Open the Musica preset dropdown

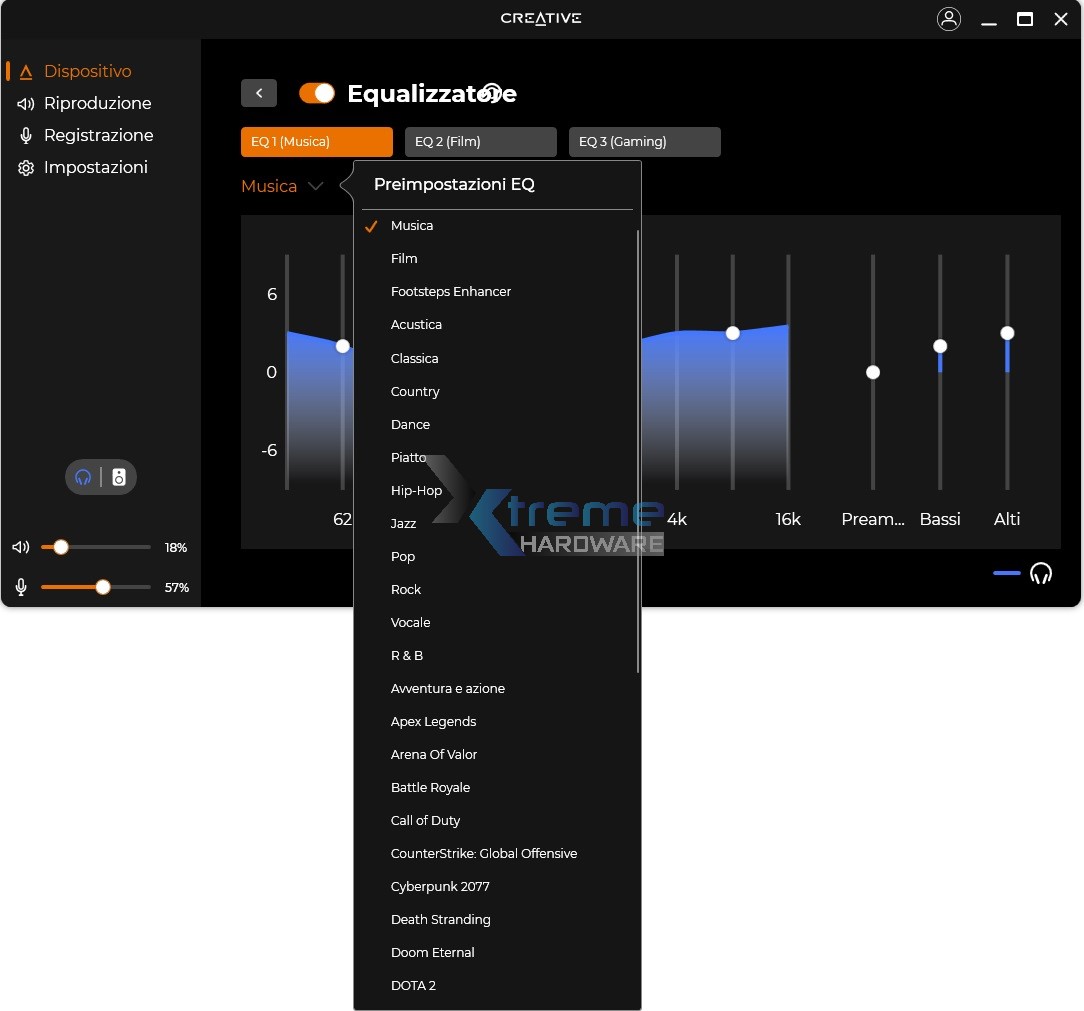(x=283, y=186)
